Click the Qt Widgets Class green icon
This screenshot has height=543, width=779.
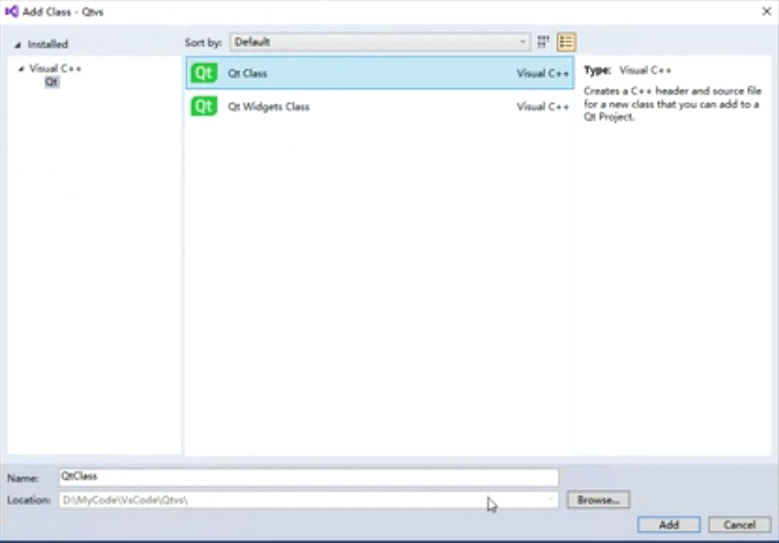point(204,106)
